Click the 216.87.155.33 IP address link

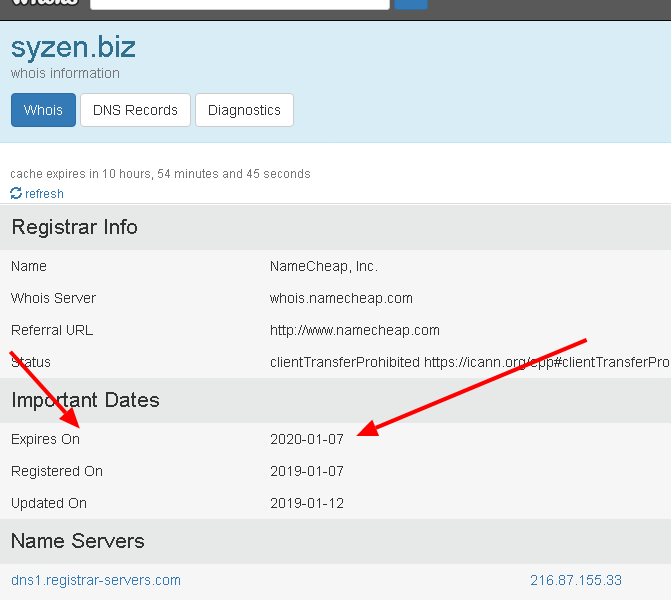[x=576, y=580]
